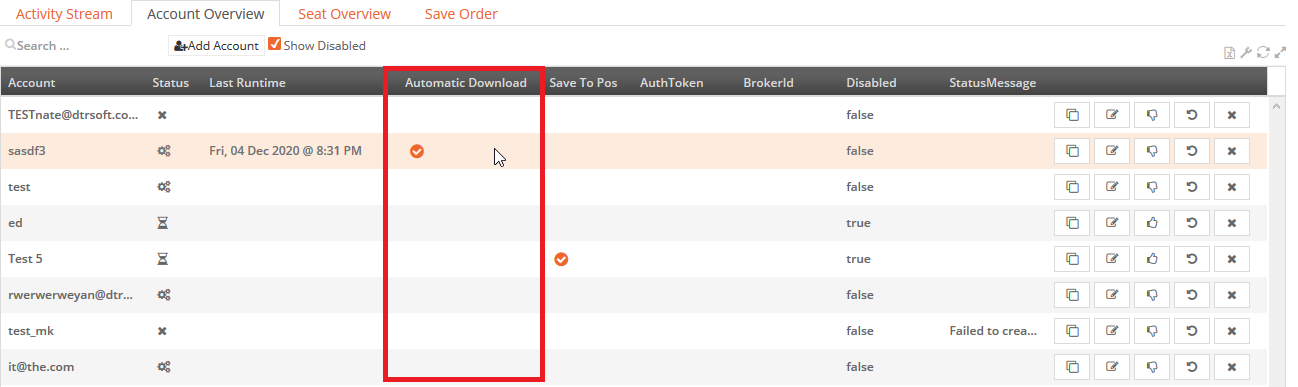This screenshot has height=387, width=1298.
Task: Sort by the Disabled column header
Action: pos(871,83)
